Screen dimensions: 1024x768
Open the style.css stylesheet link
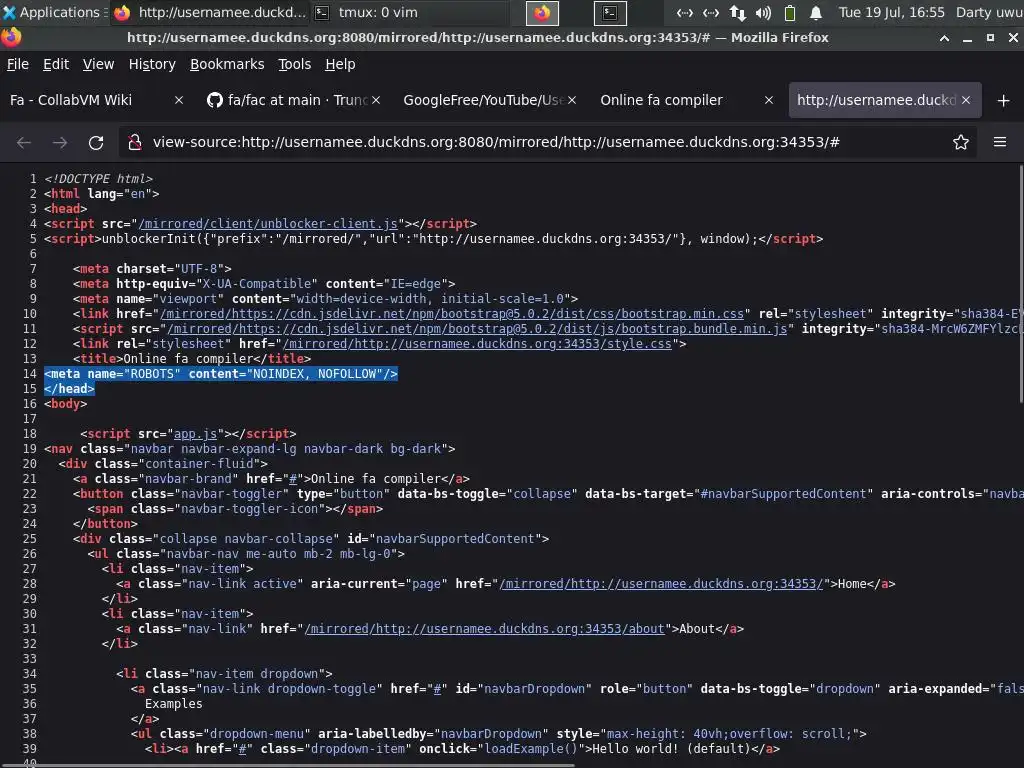(x=477, y=344)
